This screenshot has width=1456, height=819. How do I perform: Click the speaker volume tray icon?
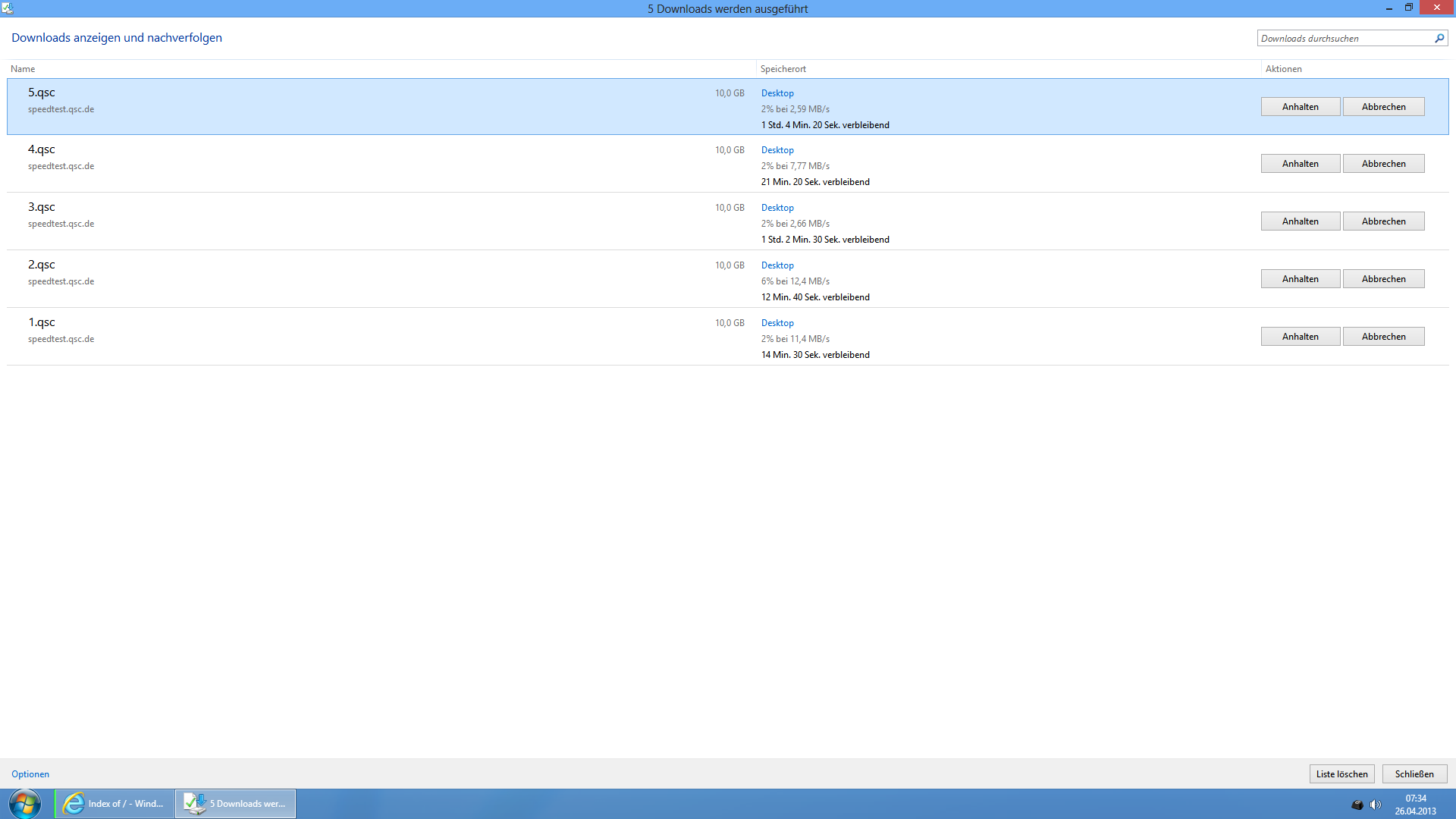(x=1376, y=805)
